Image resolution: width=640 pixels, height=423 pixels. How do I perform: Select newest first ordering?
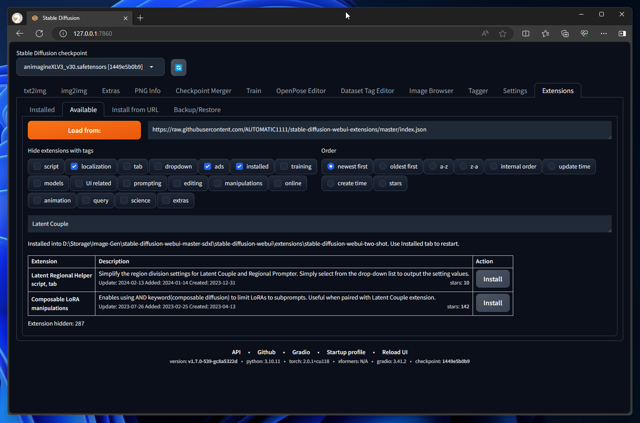(x=331, y=167)
